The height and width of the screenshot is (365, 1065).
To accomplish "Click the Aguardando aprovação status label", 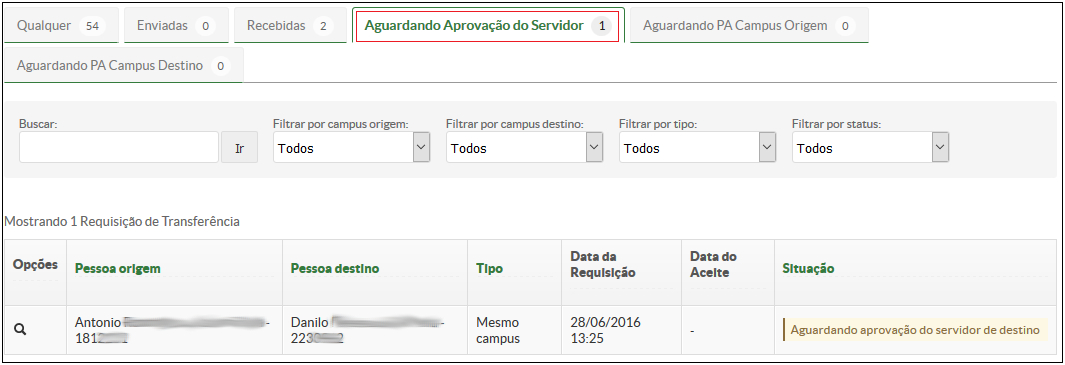I will [x=915, y=330].
